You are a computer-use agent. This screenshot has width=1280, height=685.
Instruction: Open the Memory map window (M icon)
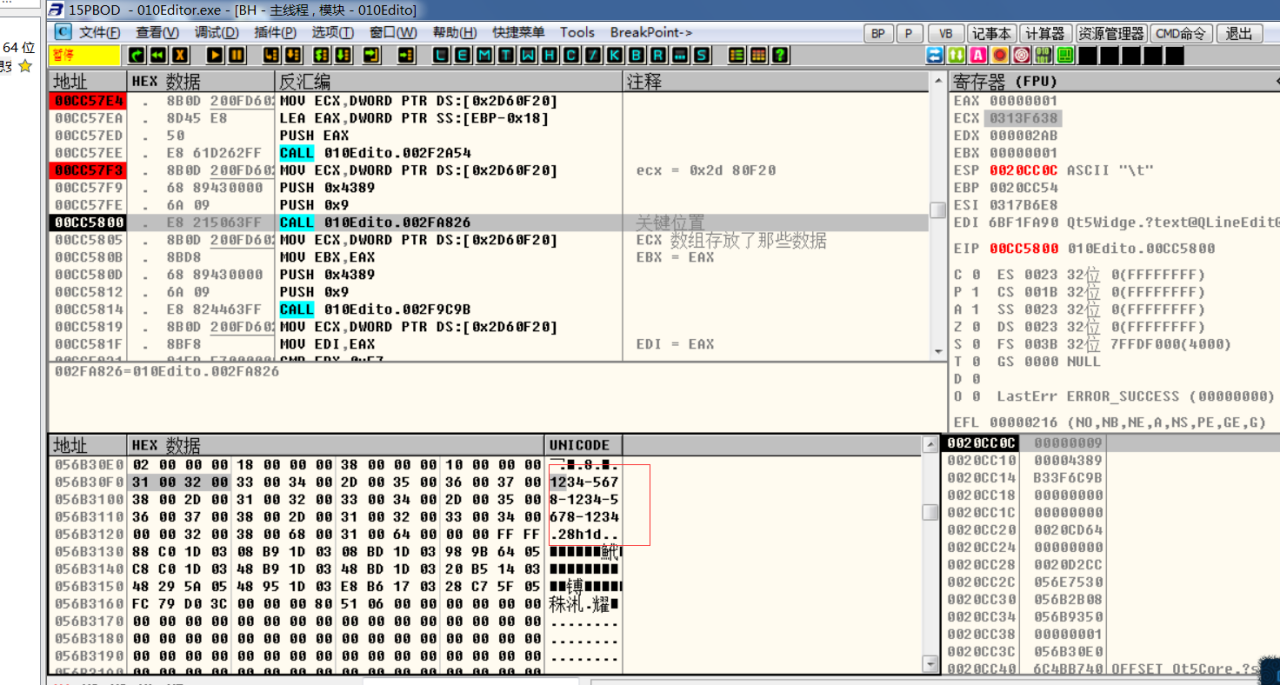coord(484,55)
